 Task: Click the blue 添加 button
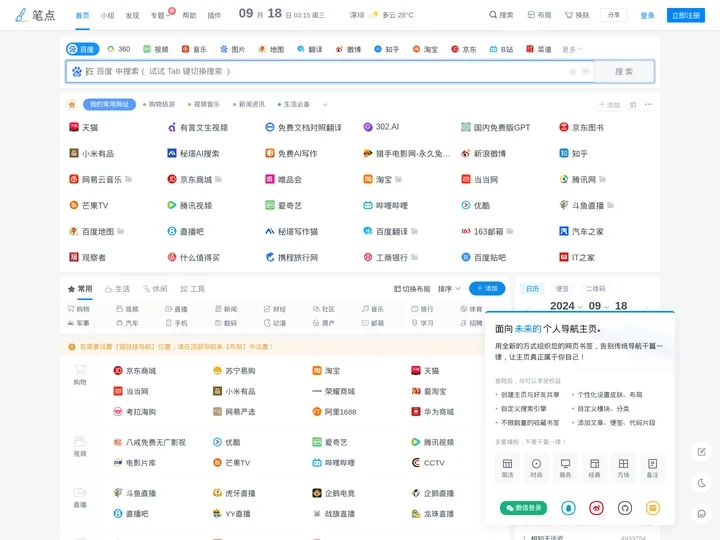tap(487, 288)
